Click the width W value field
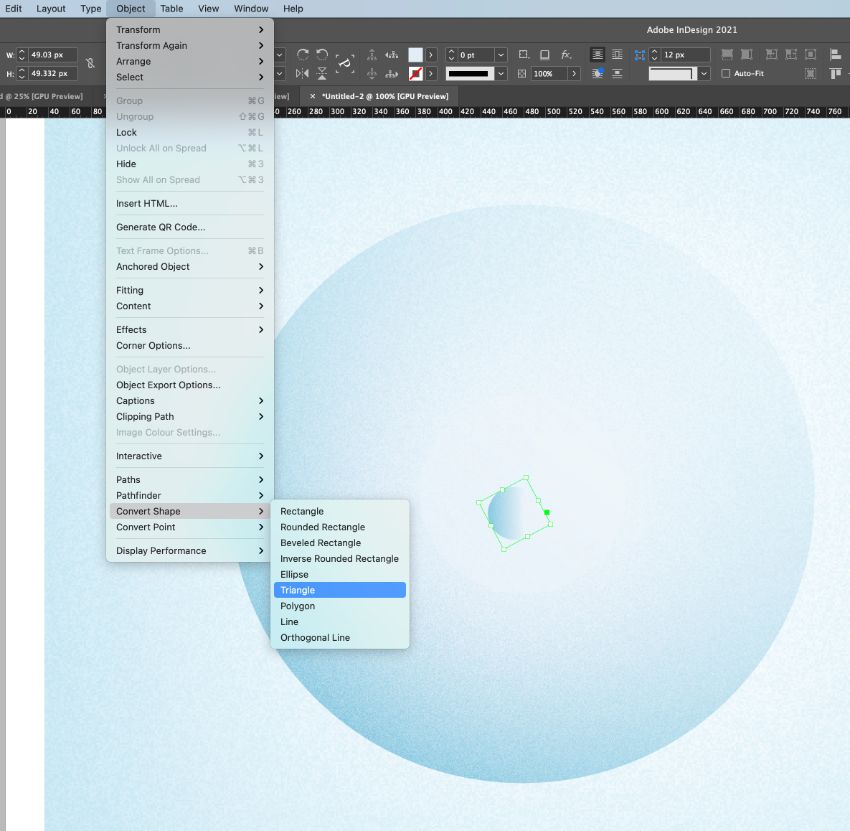This screenshot has height=831, width=850. pos(52,55)
